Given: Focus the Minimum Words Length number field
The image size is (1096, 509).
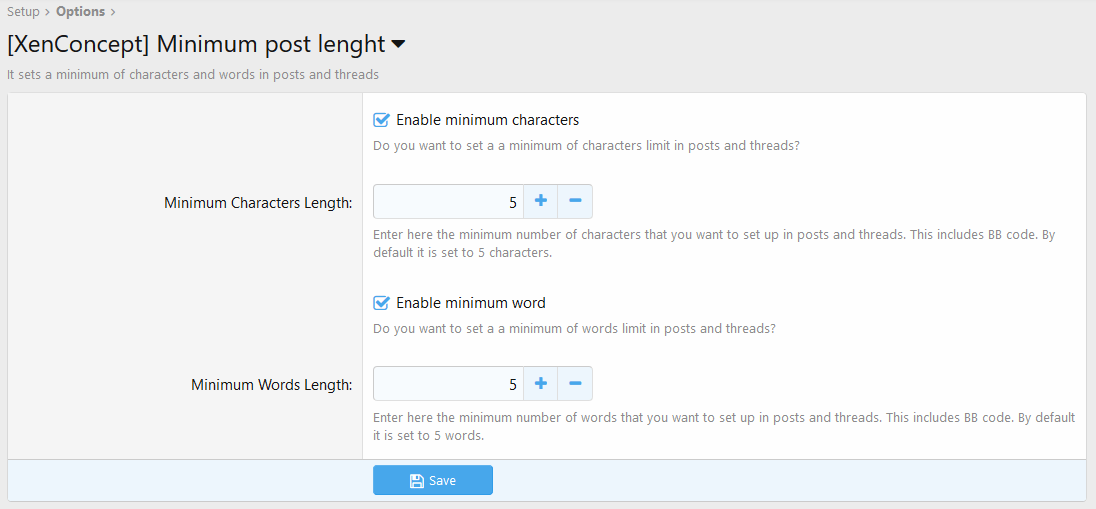Looking at the screenshot, I should pyautogui.click(x=448, y=383).
